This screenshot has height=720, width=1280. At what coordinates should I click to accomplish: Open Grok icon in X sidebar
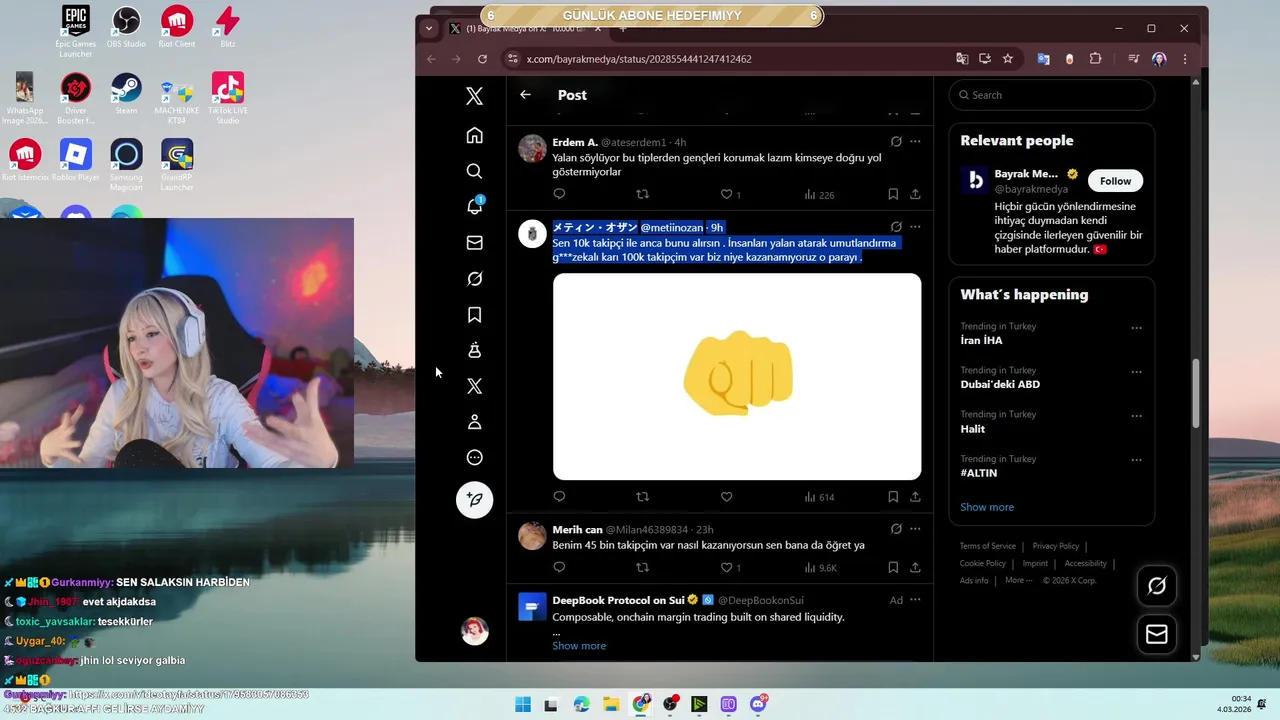pyautogui.click(x=474, y=279)
